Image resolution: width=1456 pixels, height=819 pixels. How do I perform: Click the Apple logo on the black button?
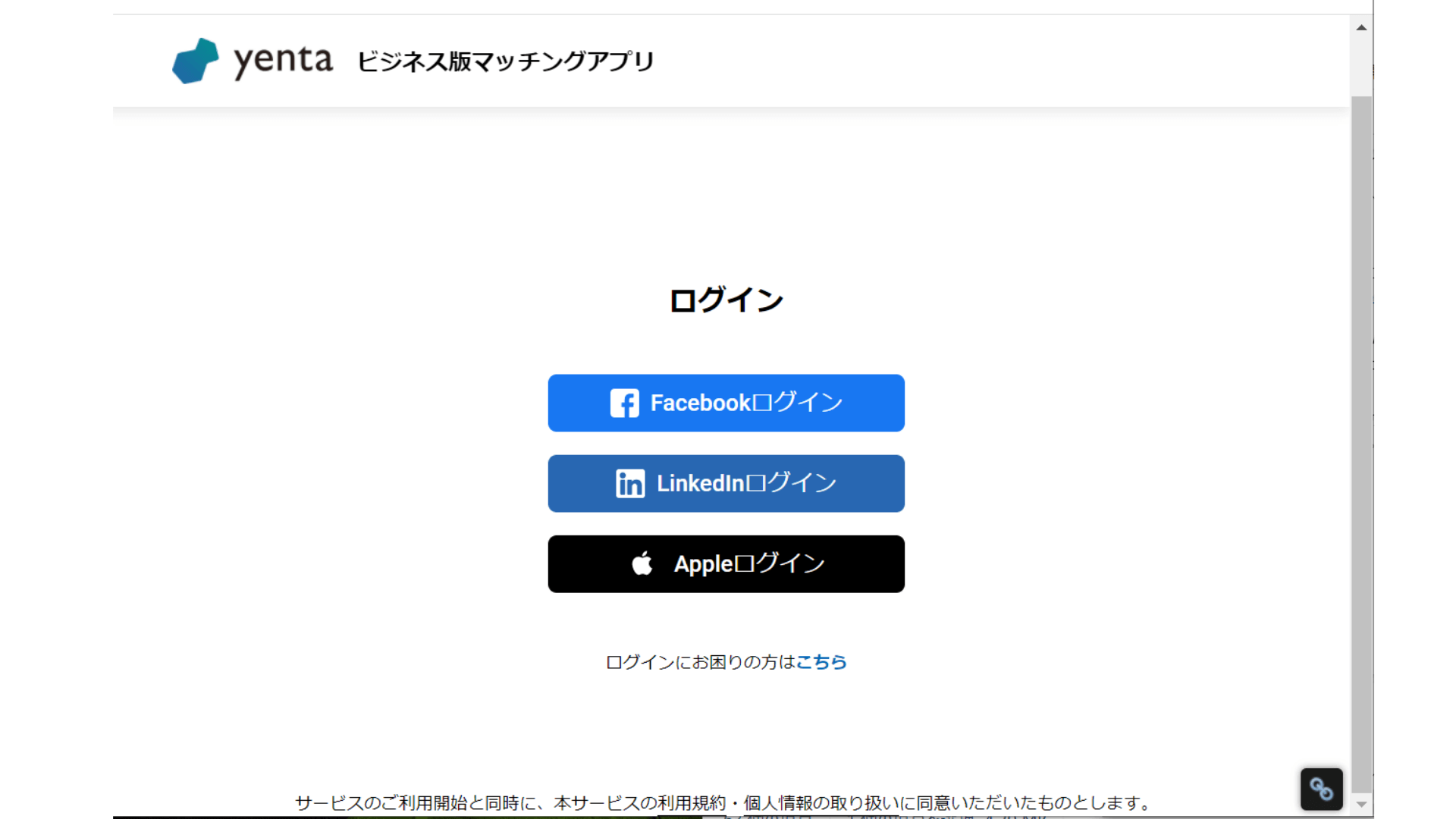coord(643,563)
